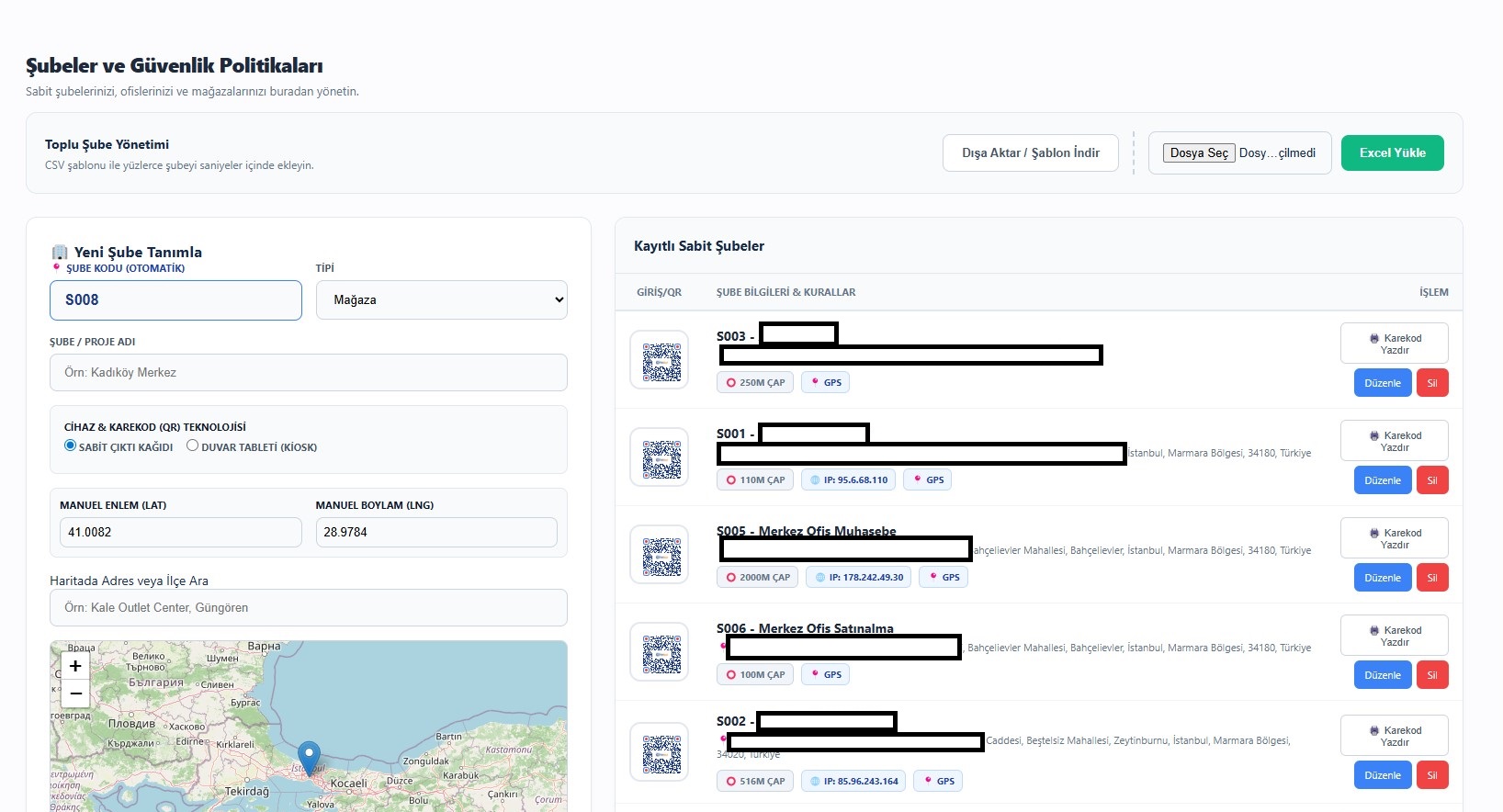Select Duvar Tableti (Kiosk) radio option
The height and width of the screenshot is (812, 1503).
192,445
